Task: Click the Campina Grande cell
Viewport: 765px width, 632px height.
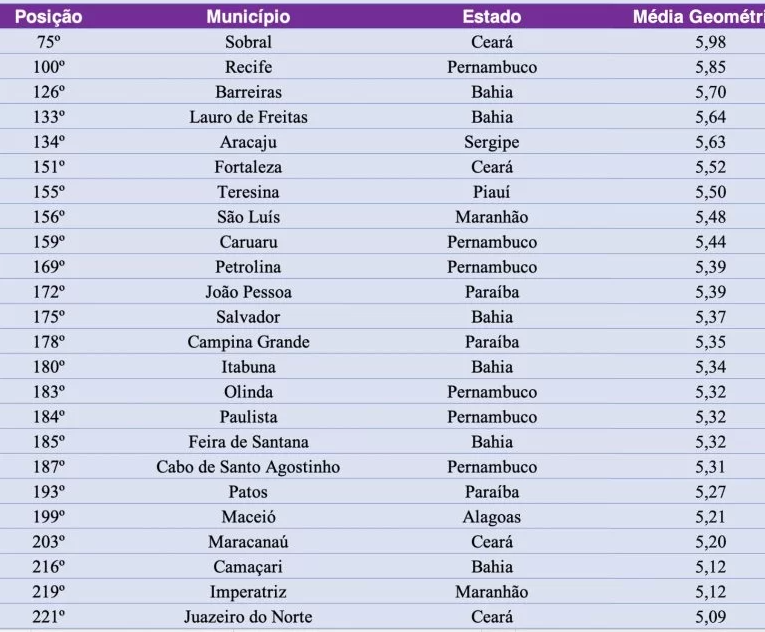Action: pos(248,342)
